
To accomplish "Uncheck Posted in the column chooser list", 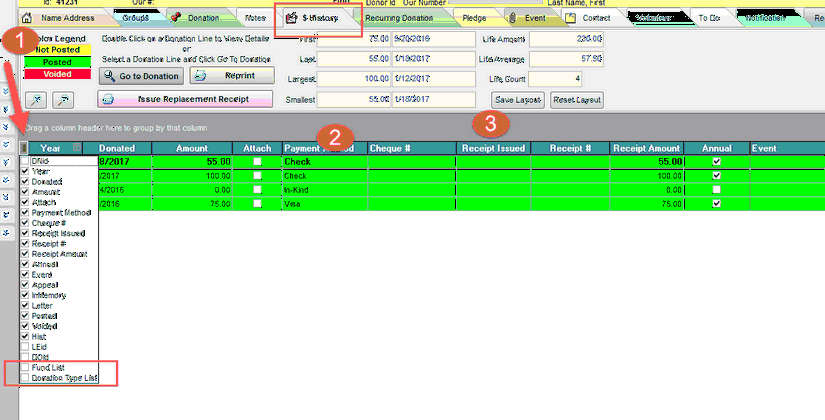I will [25, 316].
